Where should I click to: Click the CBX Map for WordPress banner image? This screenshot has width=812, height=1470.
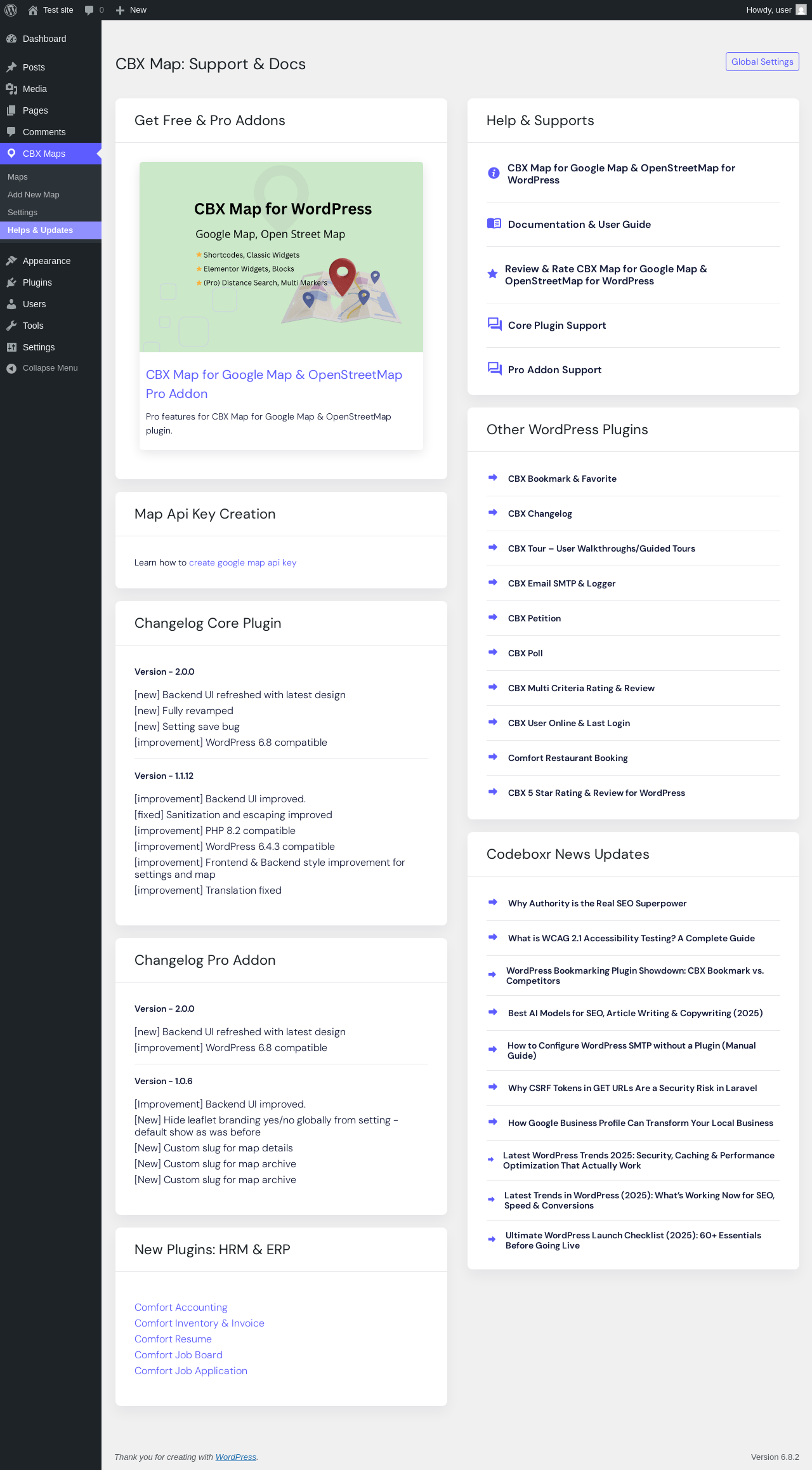281,257
